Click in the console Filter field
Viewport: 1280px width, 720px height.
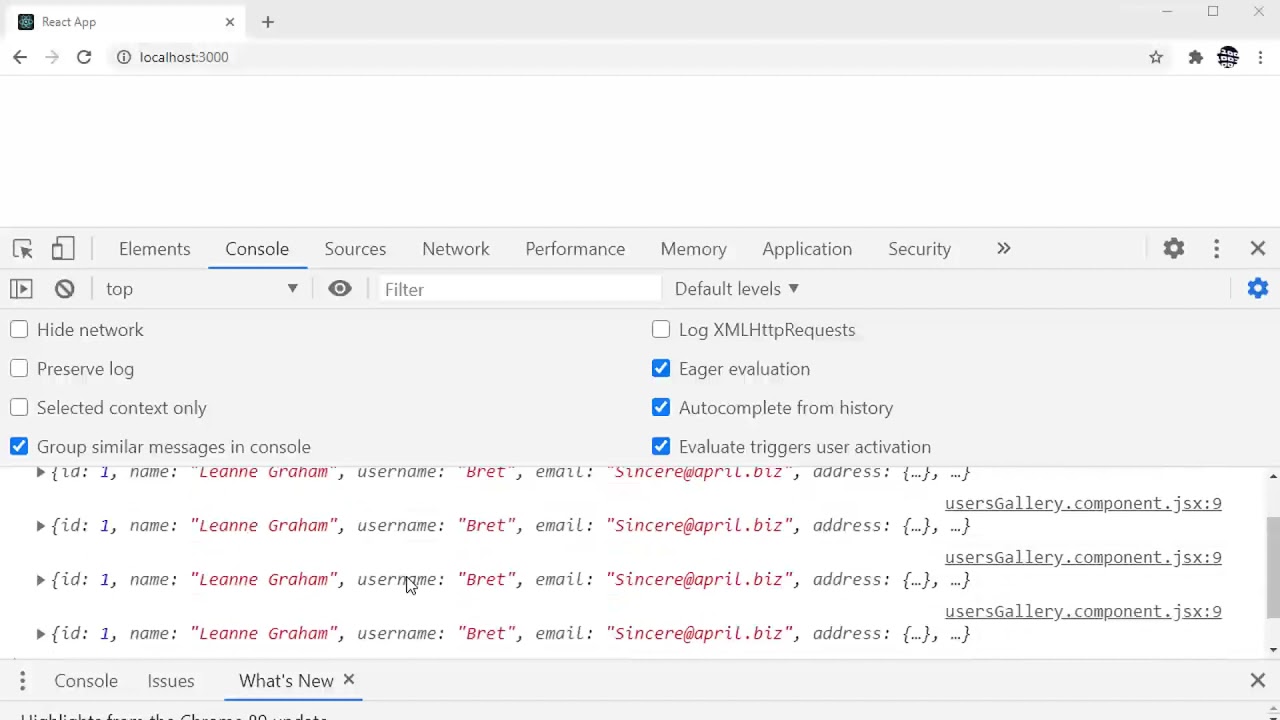pyautogui.click(x=519, y=289)
